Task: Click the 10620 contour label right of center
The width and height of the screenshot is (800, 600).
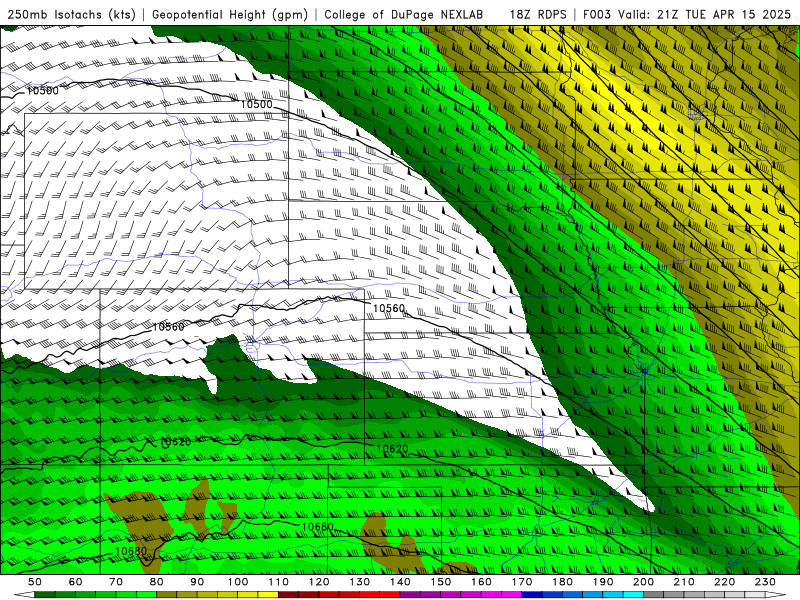Action: coord(392,449)
